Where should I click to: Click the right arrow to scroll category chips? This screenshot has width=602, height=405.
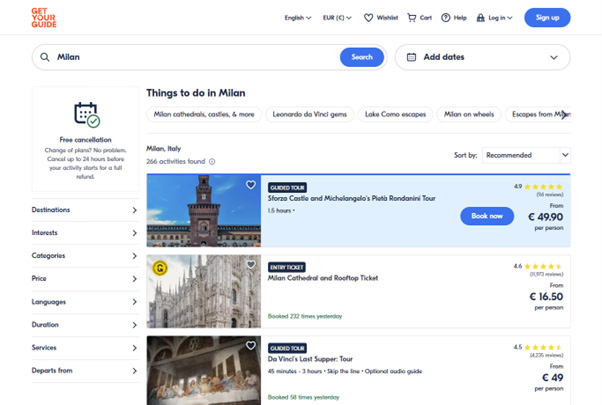[x=563, y=114]
